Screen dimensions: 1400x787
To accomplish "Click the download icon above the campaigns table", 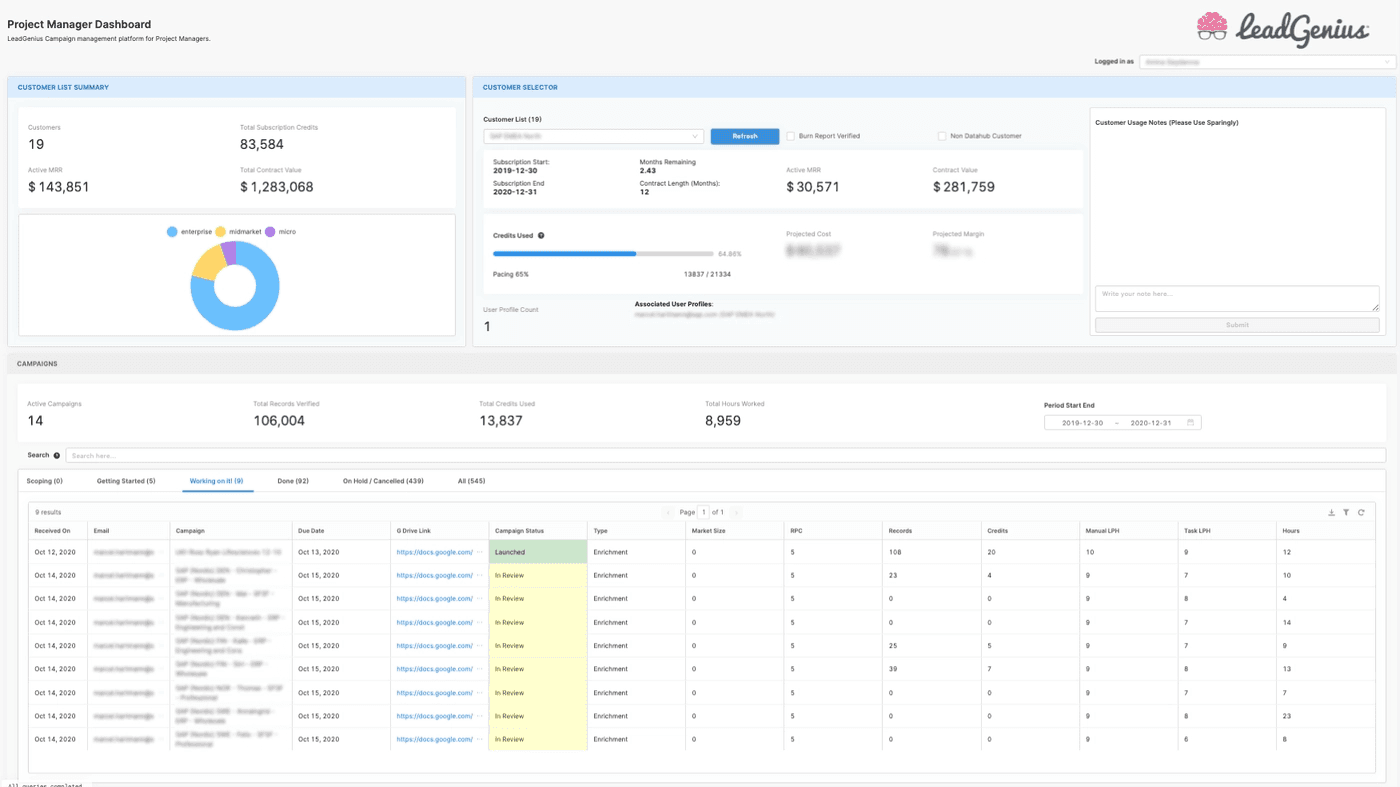I will pos(1331,513).
